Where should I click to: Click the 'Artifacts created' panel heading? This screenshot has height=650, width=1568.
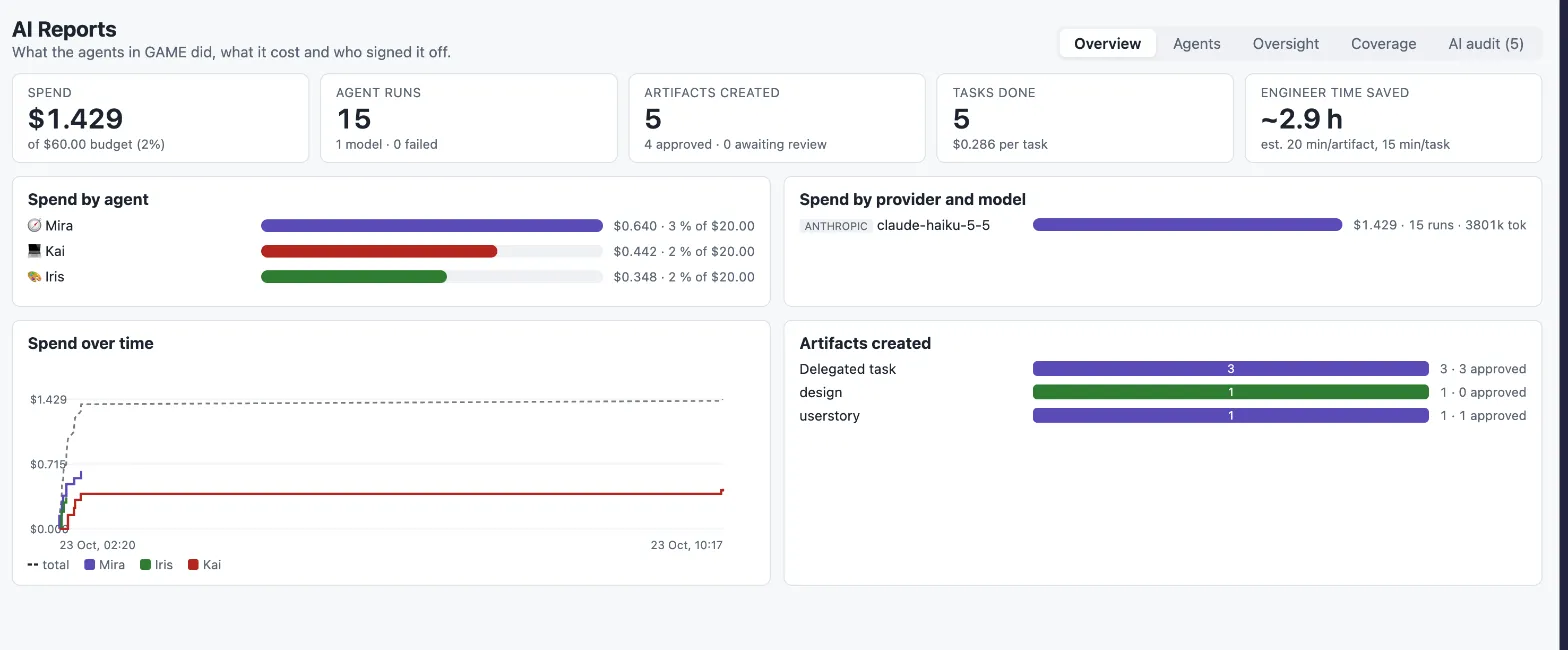[x=865, y=343]
